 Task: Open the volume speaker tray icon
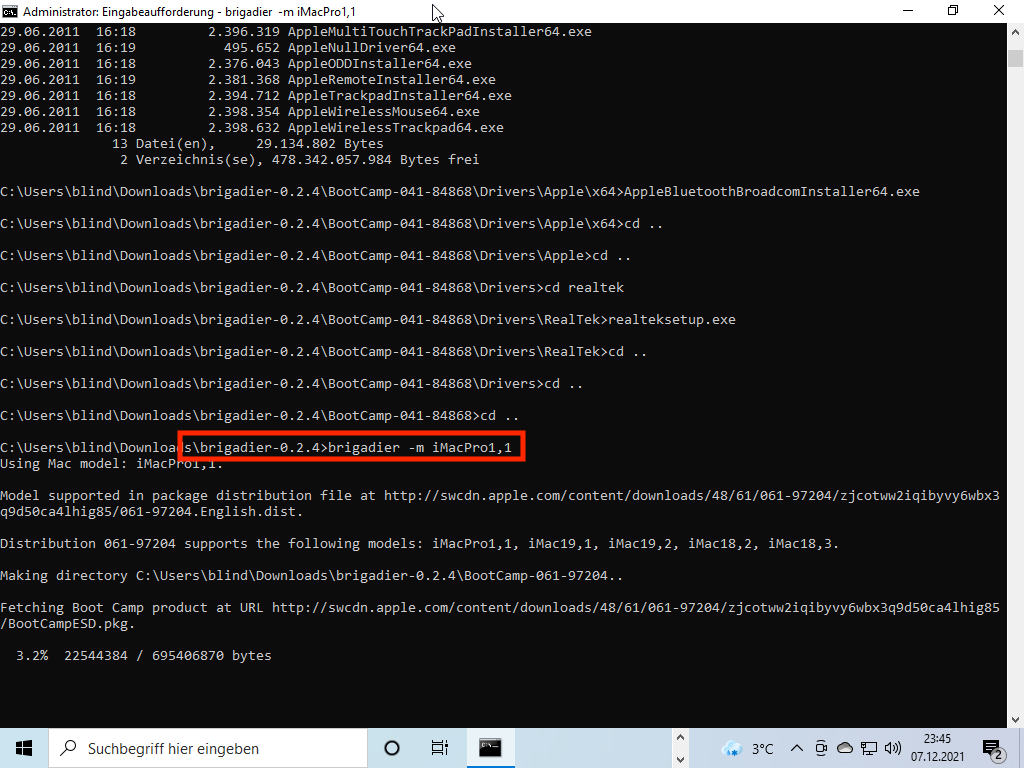tap(892, 748)
